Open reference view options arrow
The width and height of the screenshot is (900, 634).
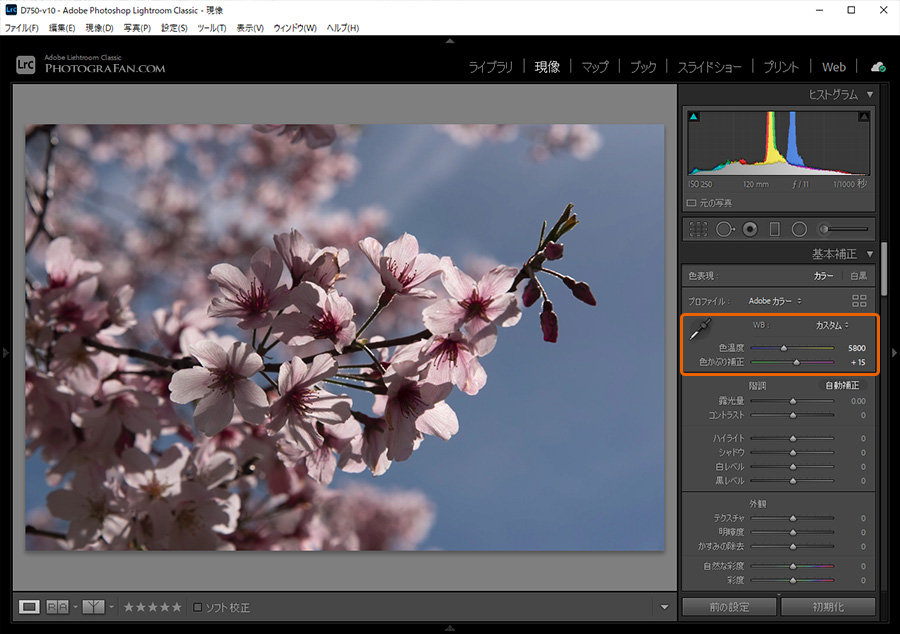(x=111, y=606)
